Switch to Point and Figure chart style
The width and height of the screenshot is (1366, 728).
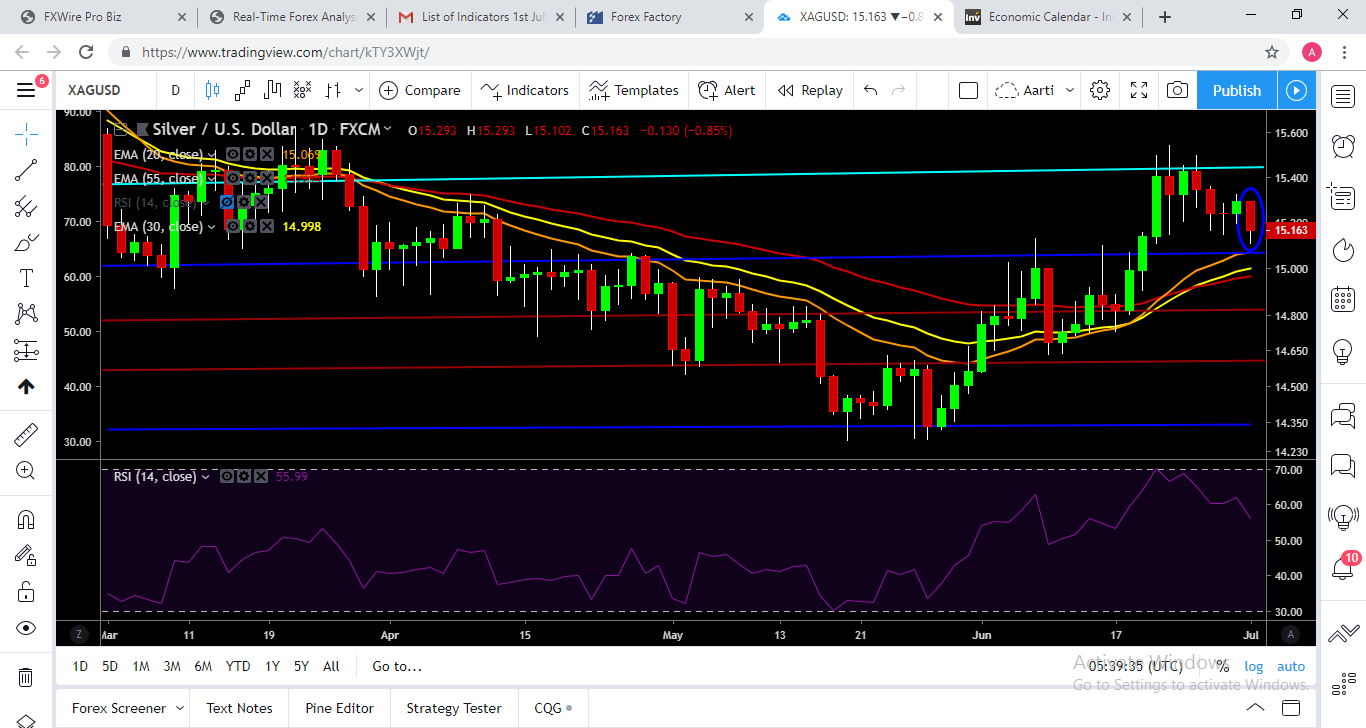302,90
